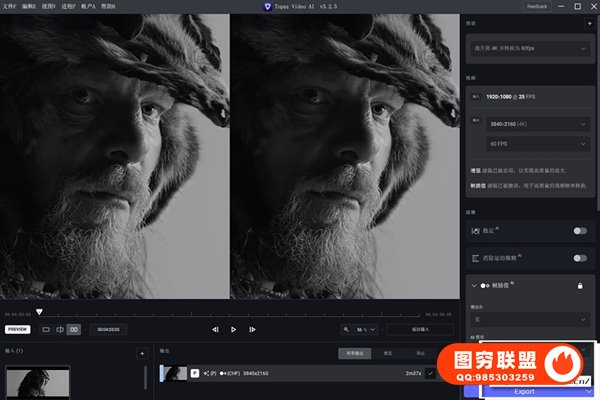Click the Feedback button
The image size is (600, 400).
point(537,6)
